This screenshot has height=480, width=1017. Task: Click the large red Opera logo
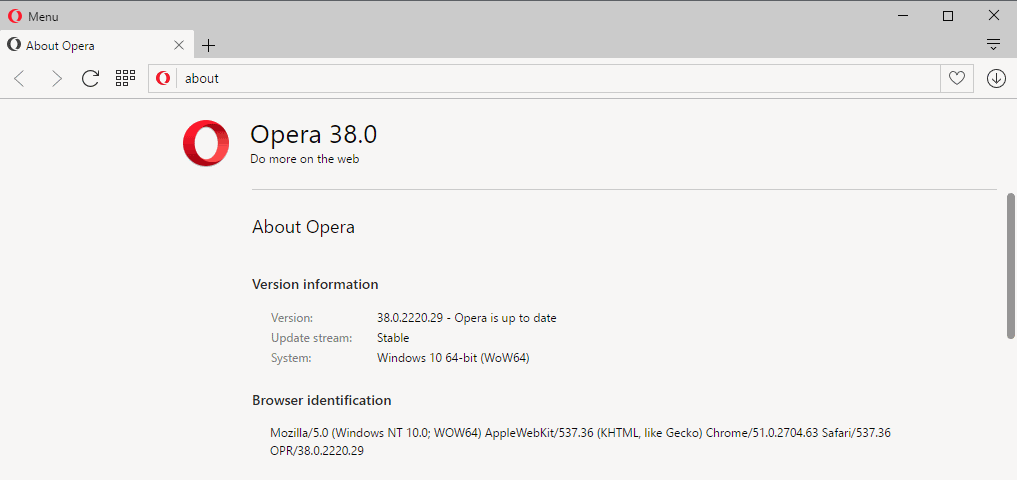coord(206,143)
